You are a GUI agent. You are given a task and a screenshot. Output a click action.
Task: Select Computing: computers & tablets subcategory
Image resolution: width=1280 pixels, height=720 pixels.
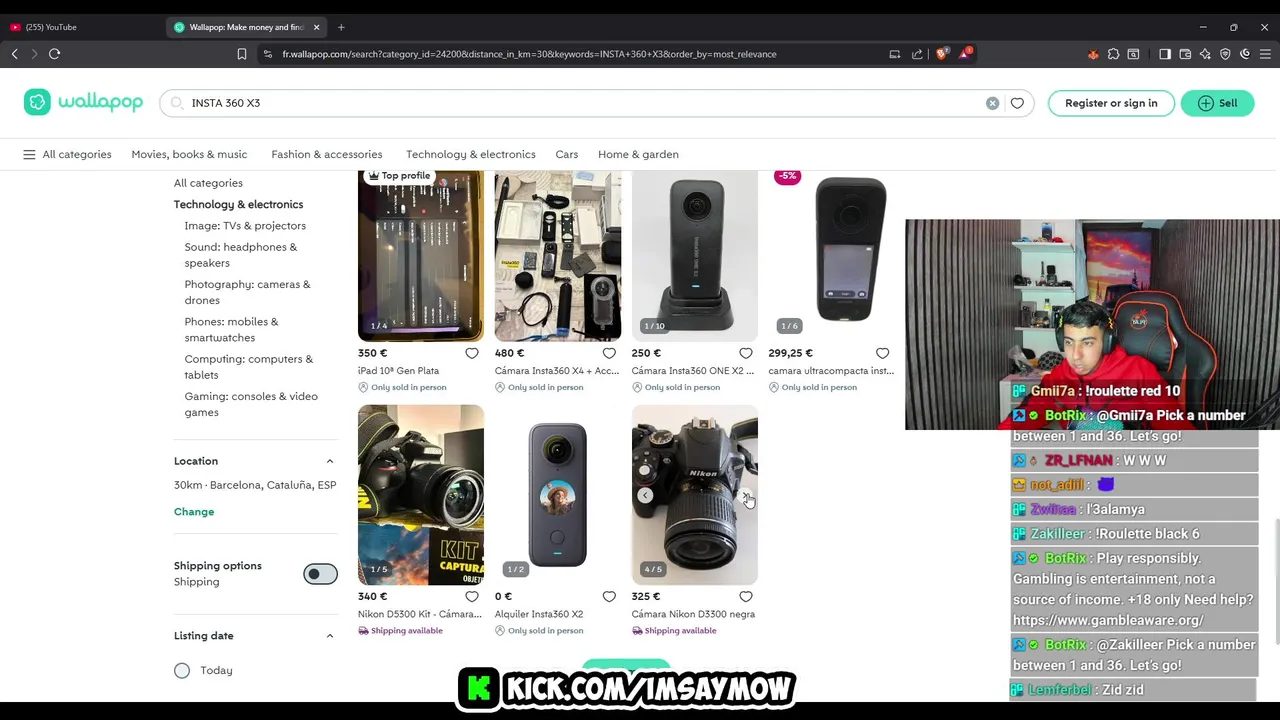[248, 367]
